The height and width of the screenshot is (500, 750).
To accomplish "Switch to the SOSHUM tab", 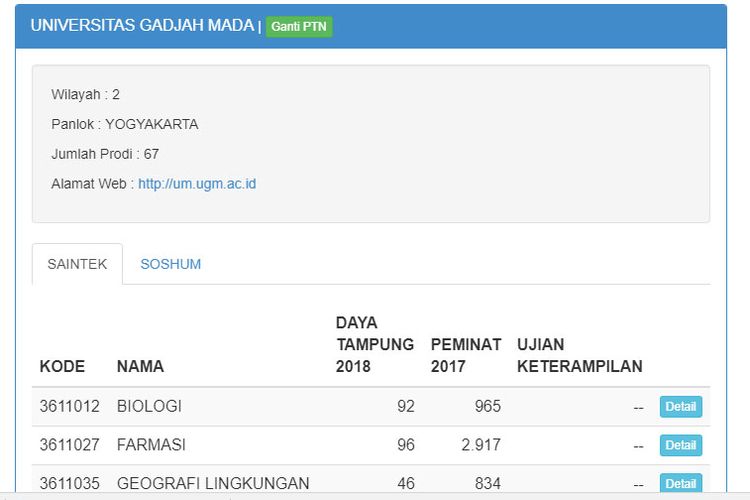I will click(170, 264).
